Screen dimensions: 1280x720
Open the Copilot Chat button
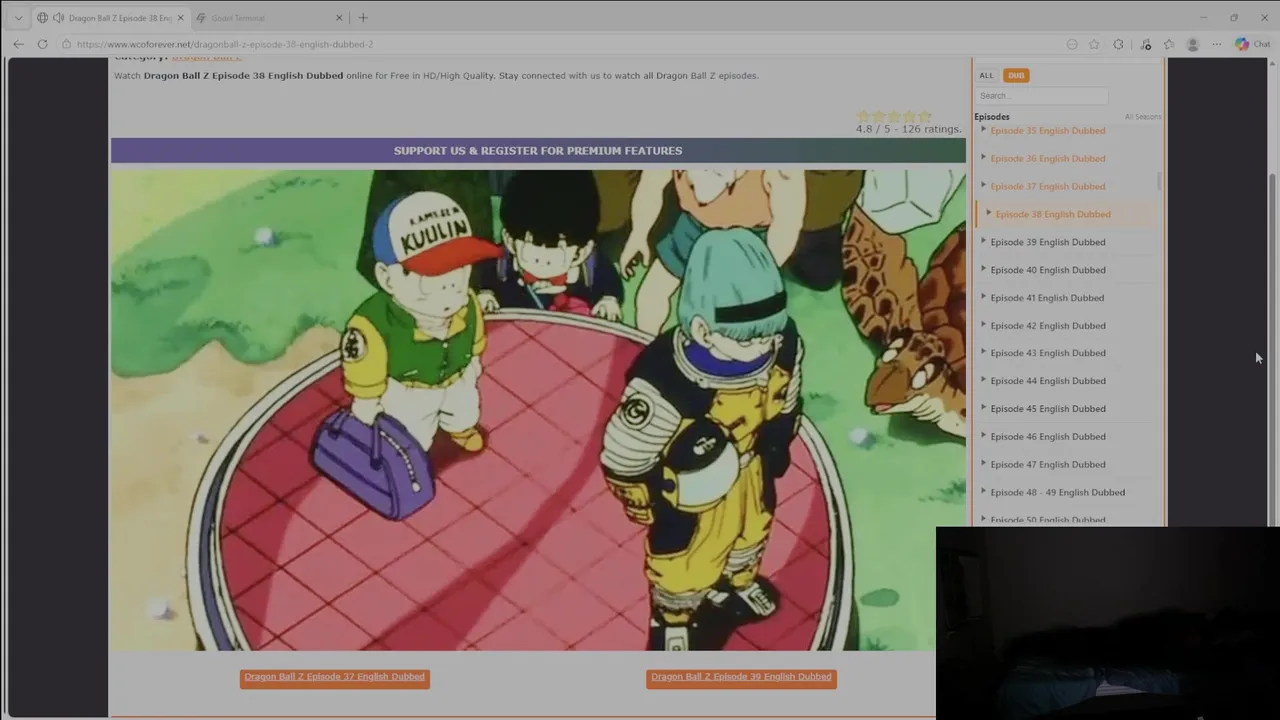tap(1252, 44)
